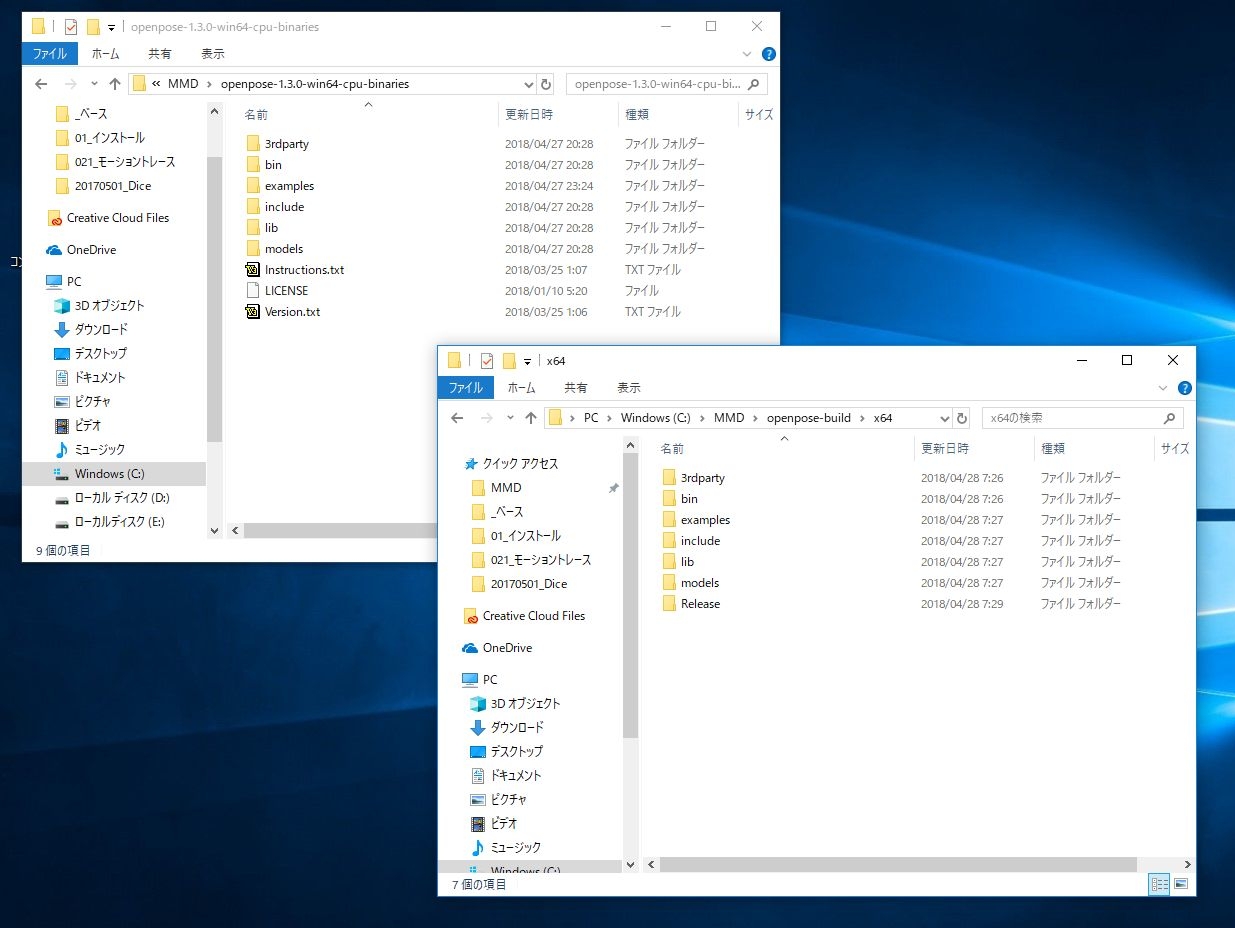1235x928 pixels.
Task: Click properties checkmark icon in x64 title bar
Action: [487, 361]
